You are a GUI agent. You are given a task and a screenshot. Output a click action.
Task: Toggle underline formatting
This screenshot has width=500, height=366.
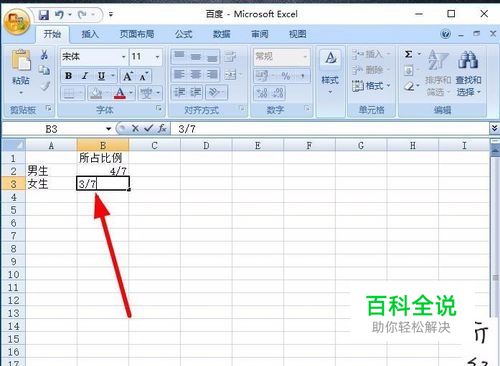101,76
